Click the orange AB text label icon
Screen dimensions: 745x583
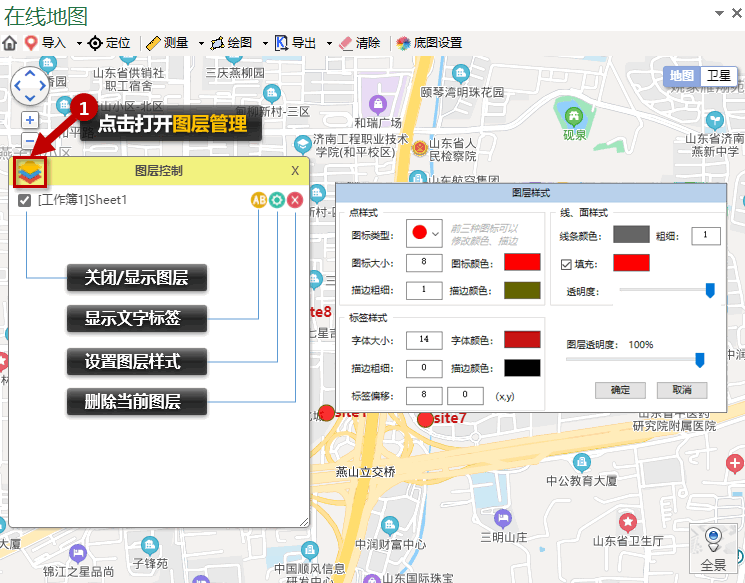259,200
